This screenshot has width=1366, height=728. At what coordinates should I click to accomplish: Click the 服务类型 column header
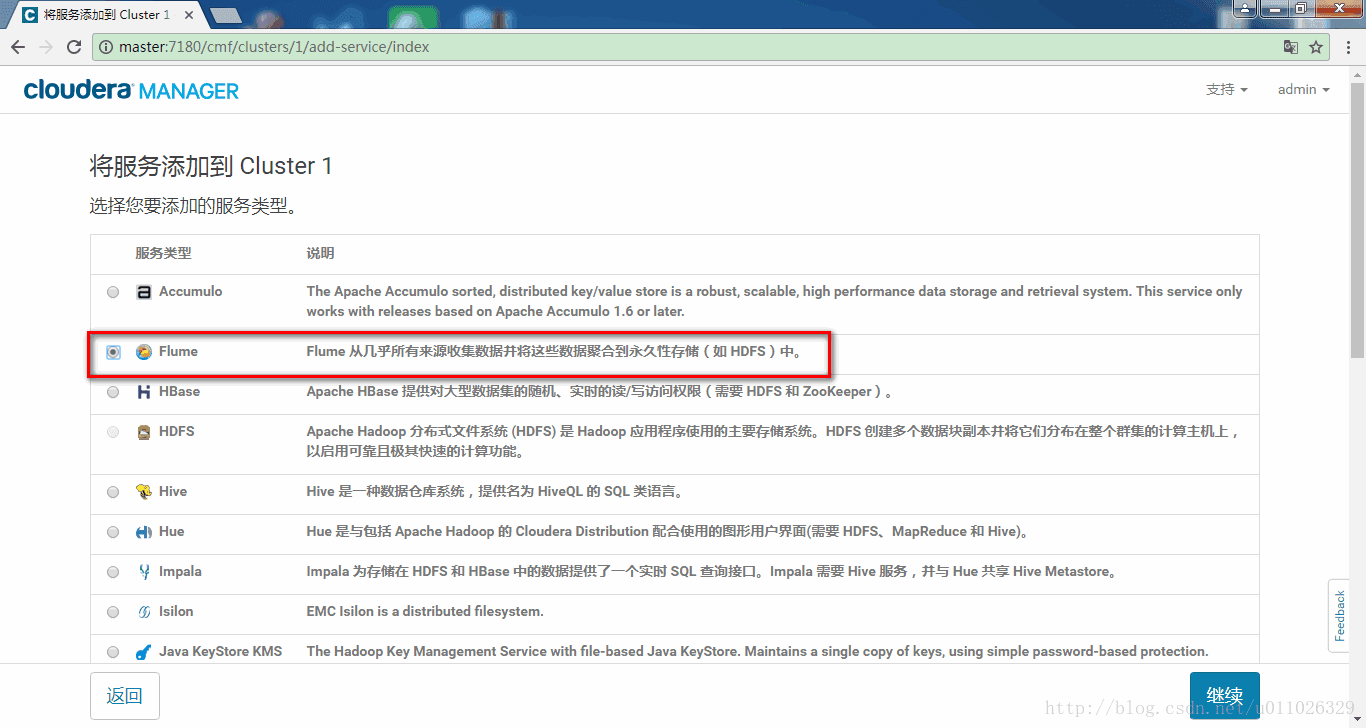tap(163, 254)
